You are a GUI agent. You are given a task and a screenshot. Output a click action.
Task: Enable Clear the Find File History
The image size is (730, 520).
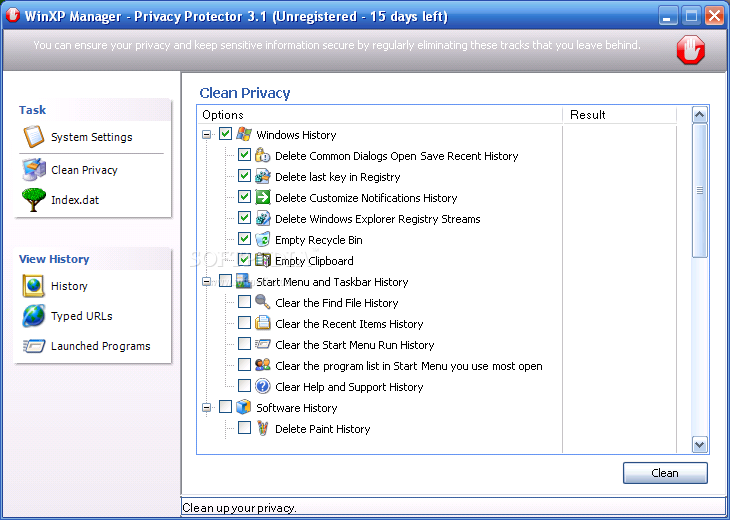[x=244, y=302]
